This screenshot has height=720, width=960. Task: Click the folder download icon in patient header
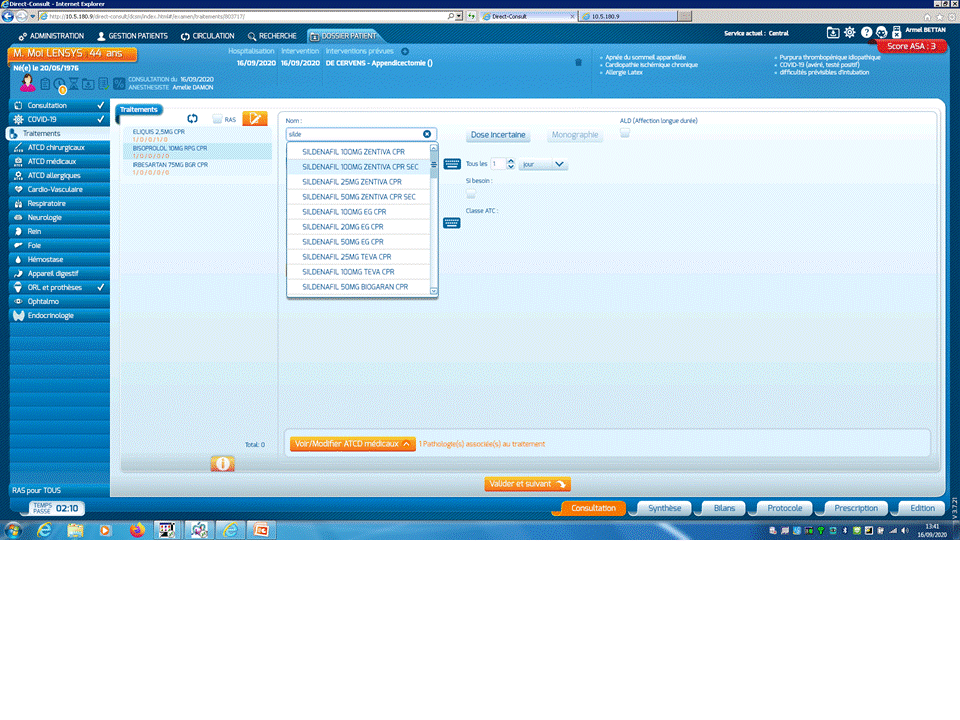tap(88, 84)
